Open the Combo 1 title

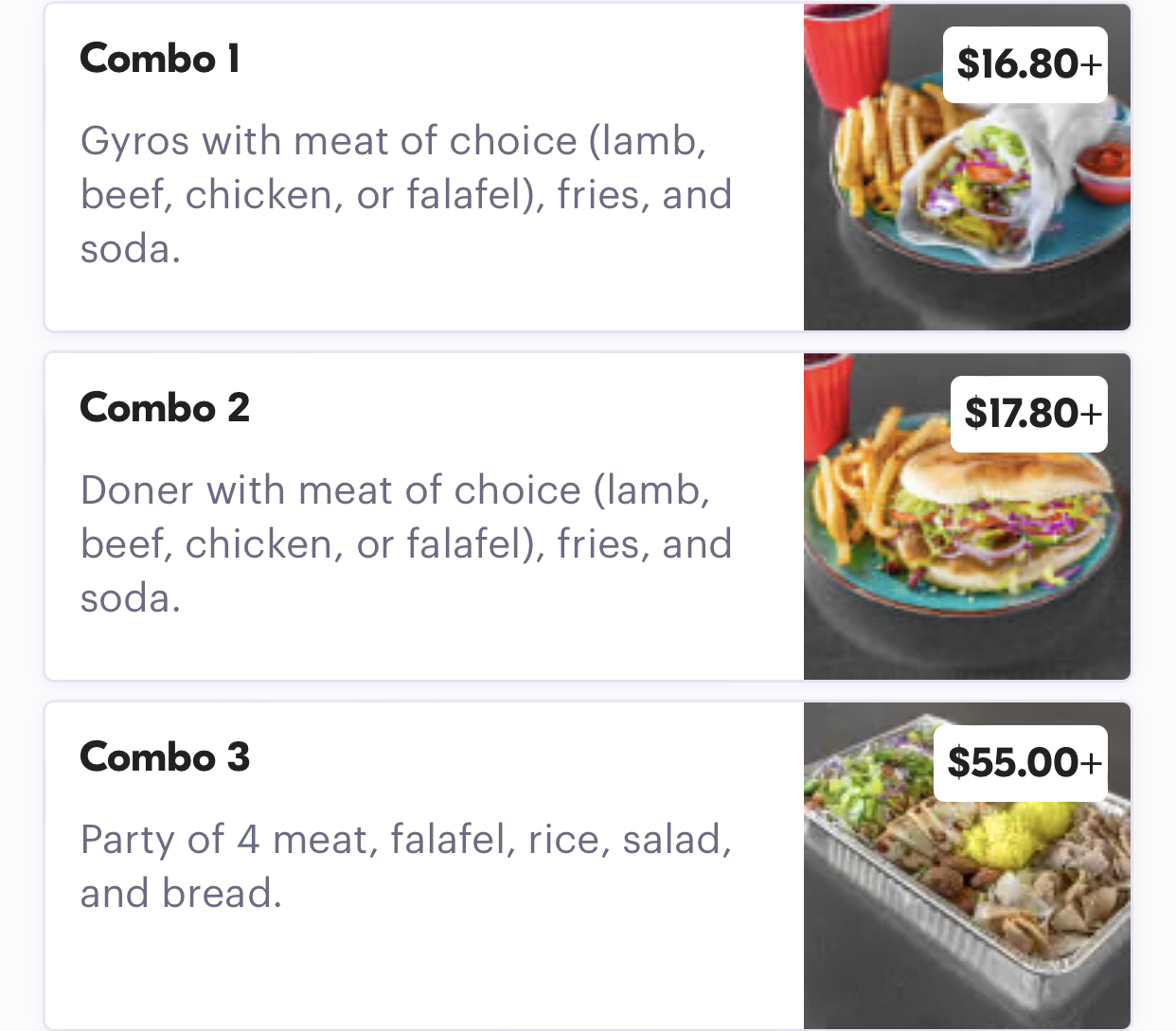(160, 59)
